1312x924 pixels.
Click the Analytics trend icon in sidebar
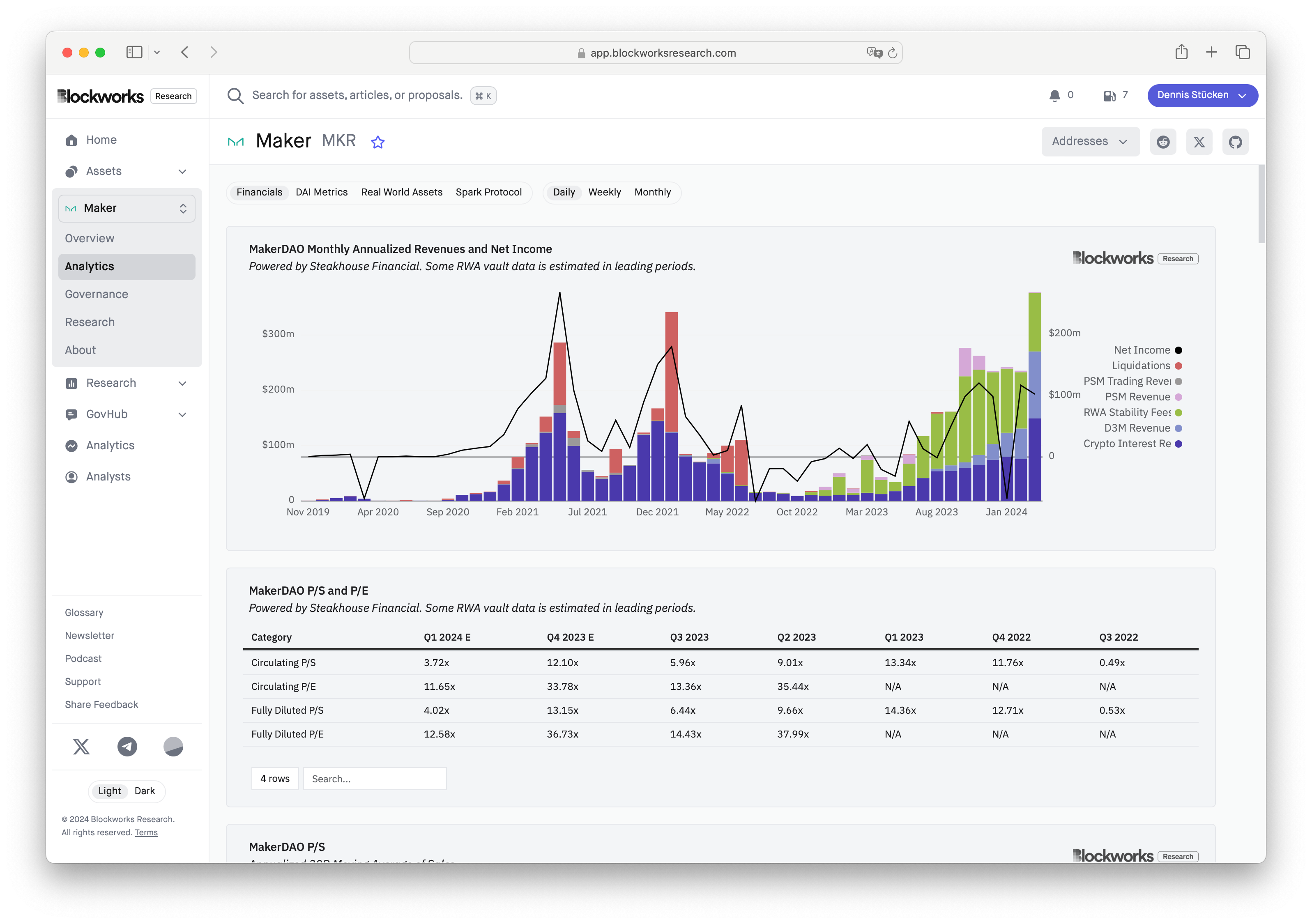pyautogui.click(x=71, y=446)
